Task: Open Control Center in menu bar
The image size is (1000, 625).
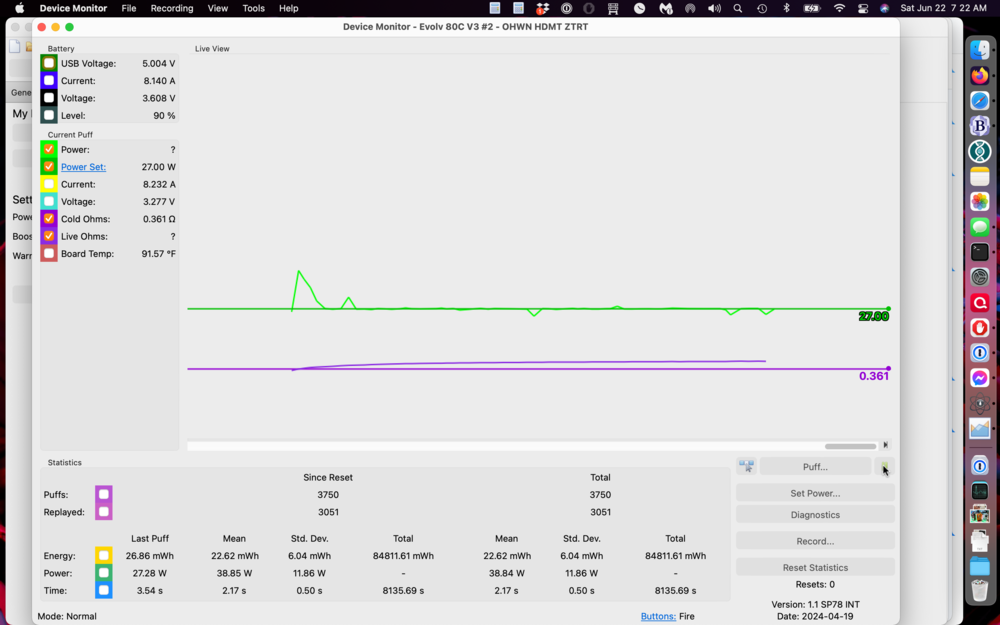Action: (863, 8)
